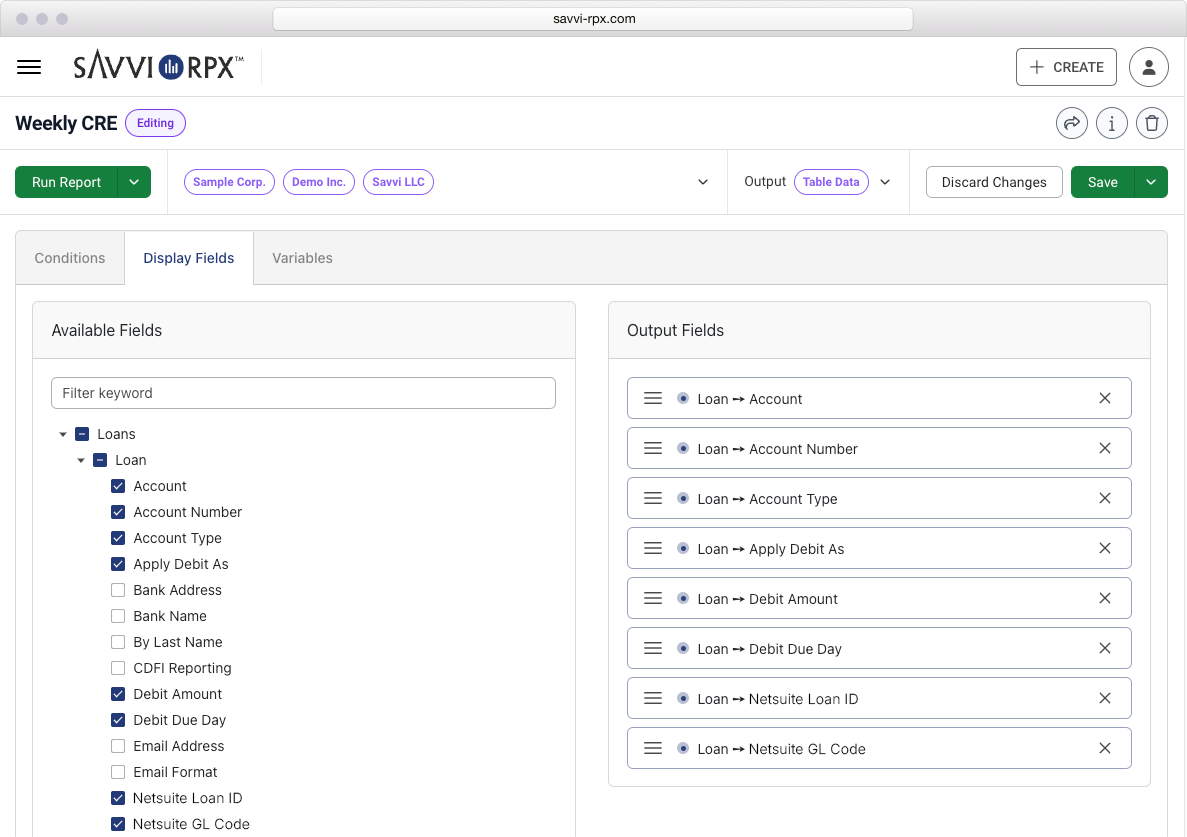The width and height of the screenshot is (1187, 837).
Task: Click the share report icon
Action: (1072, 123)
